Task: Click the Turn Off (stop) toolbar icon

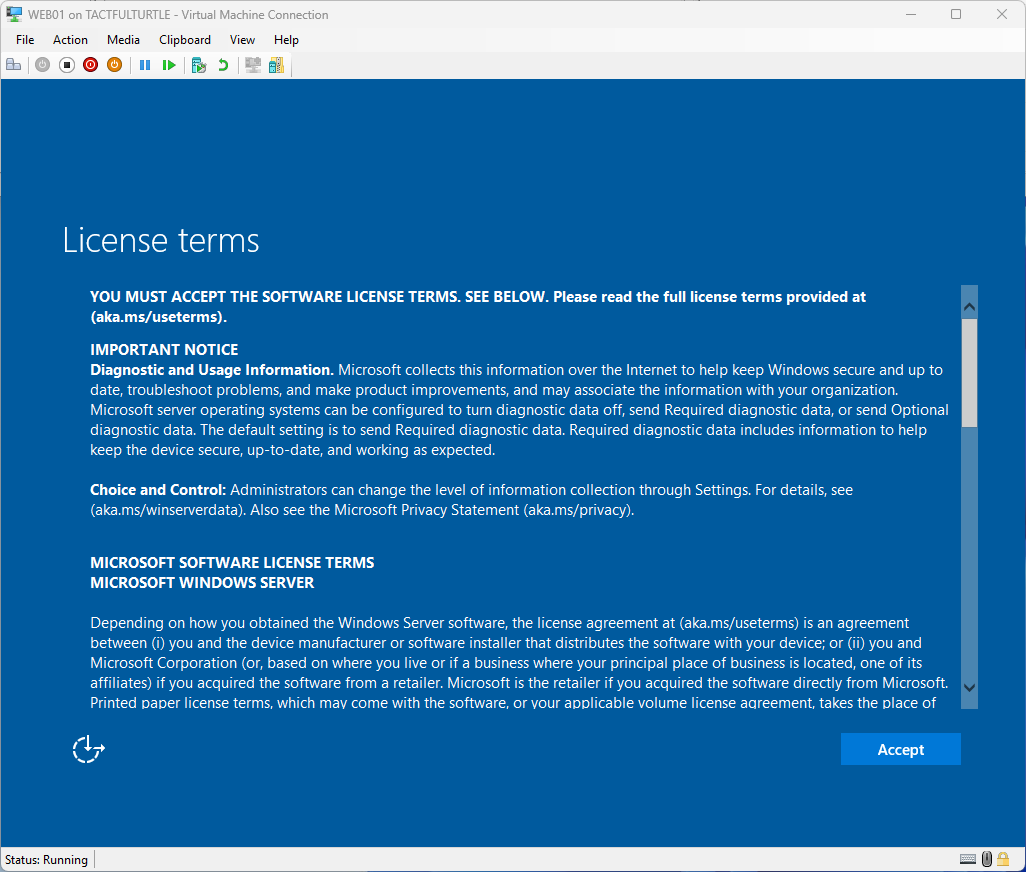Action: point(66,65)
